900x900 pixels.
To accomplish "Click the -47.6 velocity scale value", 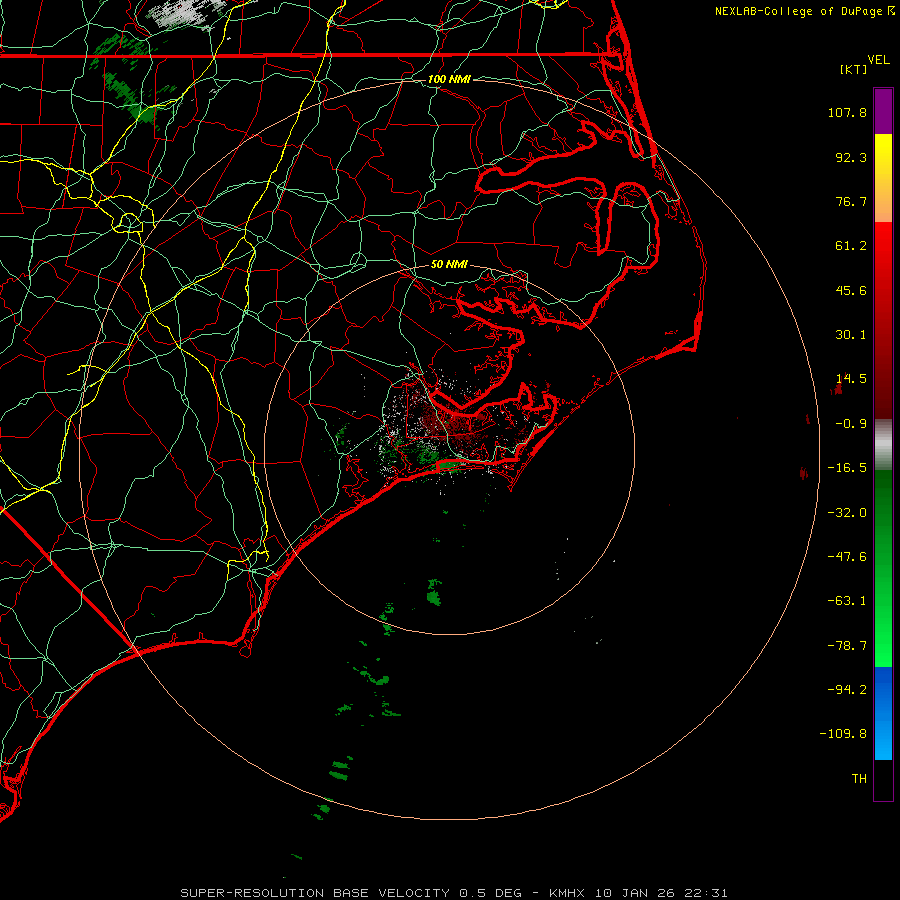I will click(x=847, y=557).
